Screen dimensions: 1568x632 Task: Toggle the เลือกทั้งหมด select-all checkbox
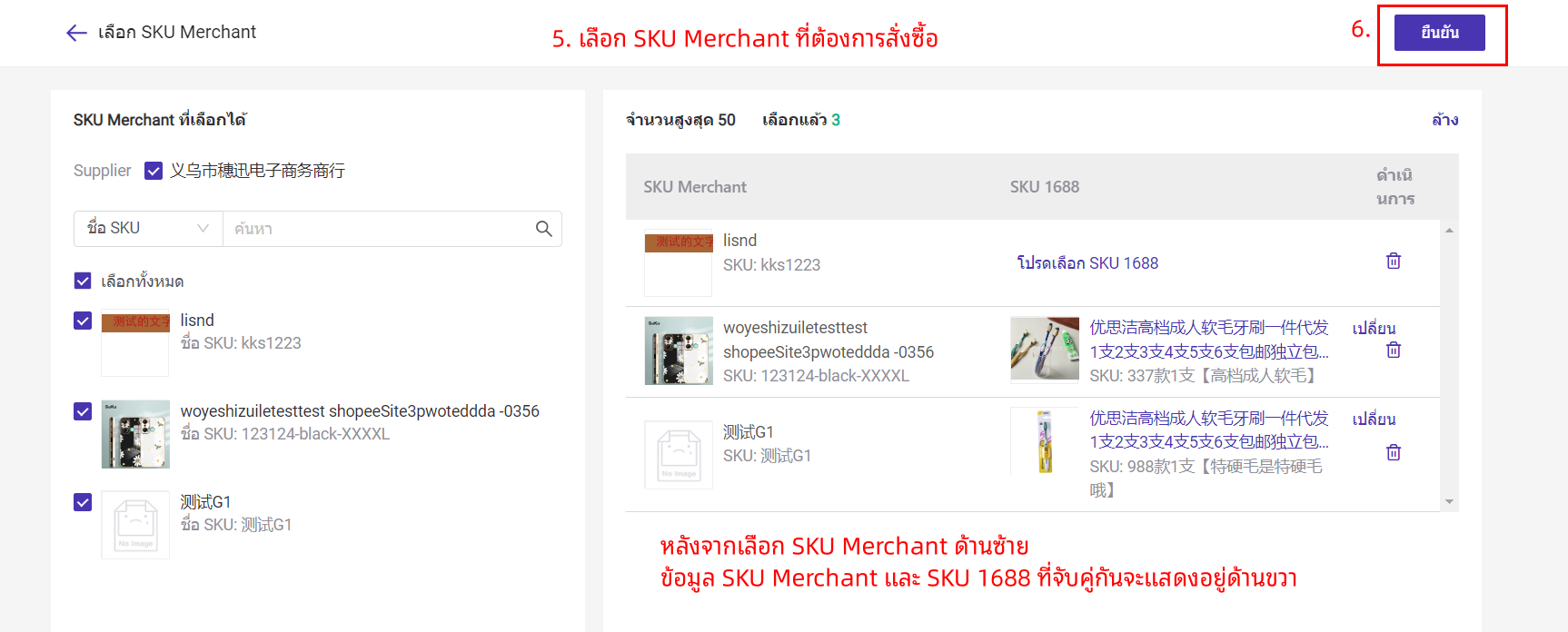click(83, 281)
